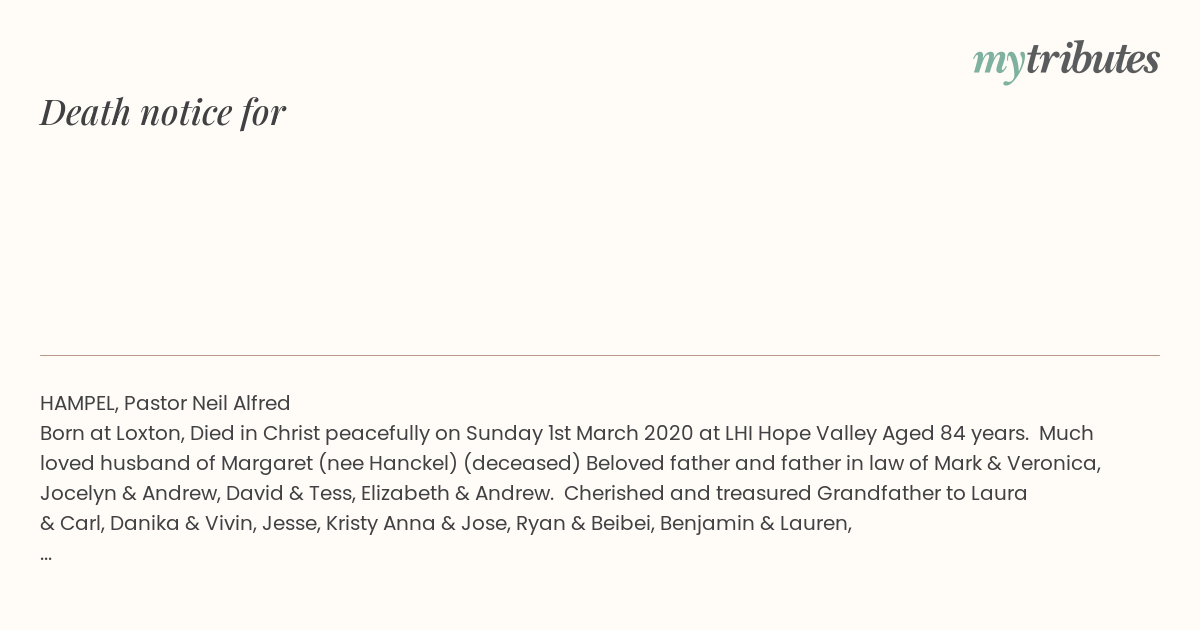Screen dimensions: 1200x630
Task: Click the mytributes logo
Action: [x=1066, y=61]
